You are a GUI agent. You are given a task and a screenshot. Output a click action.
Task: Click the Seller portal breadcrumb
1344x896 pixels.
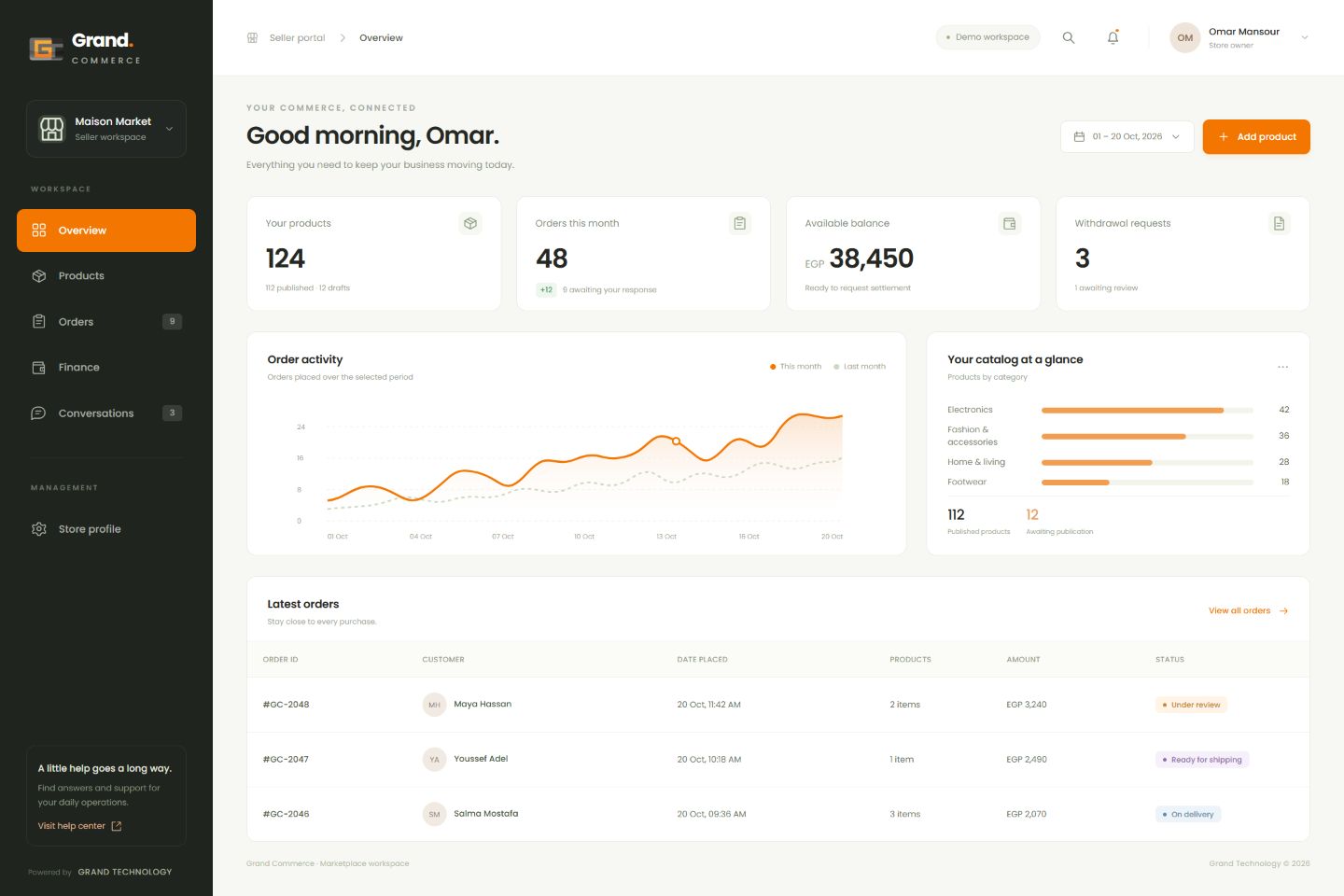298,37
